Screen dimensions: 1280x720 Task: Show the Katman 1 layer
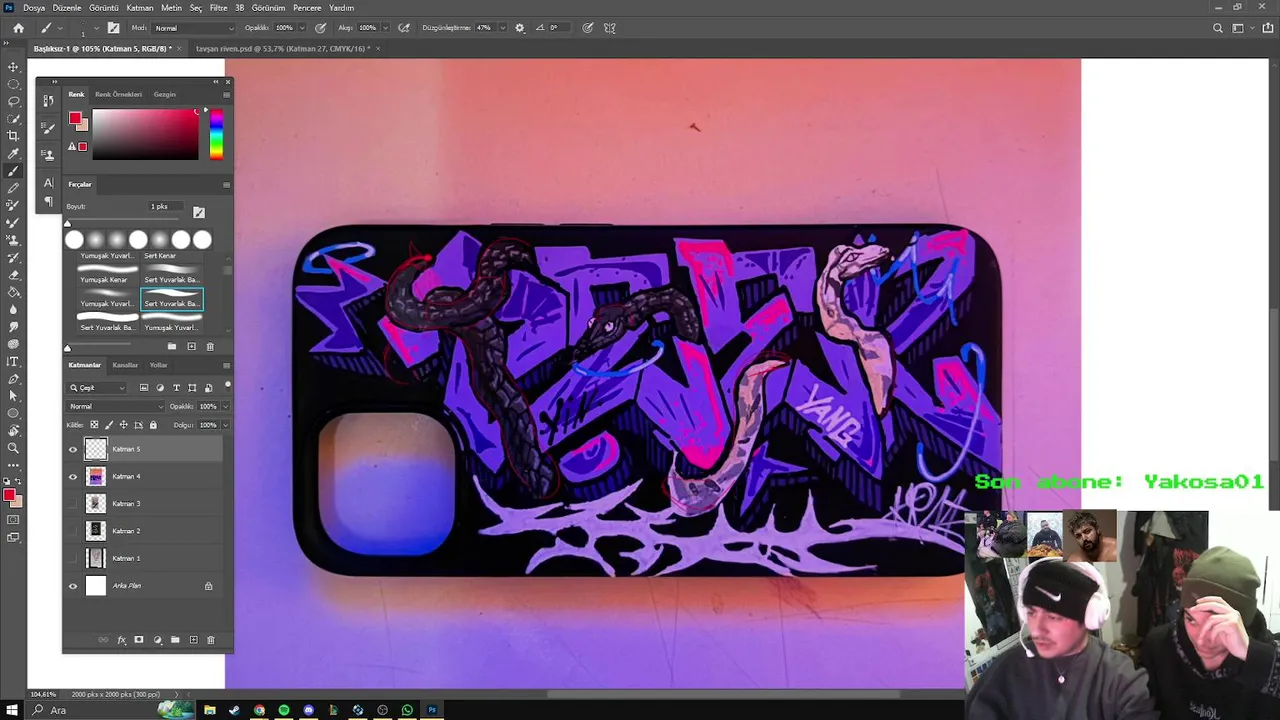click(x=72, y=558)
